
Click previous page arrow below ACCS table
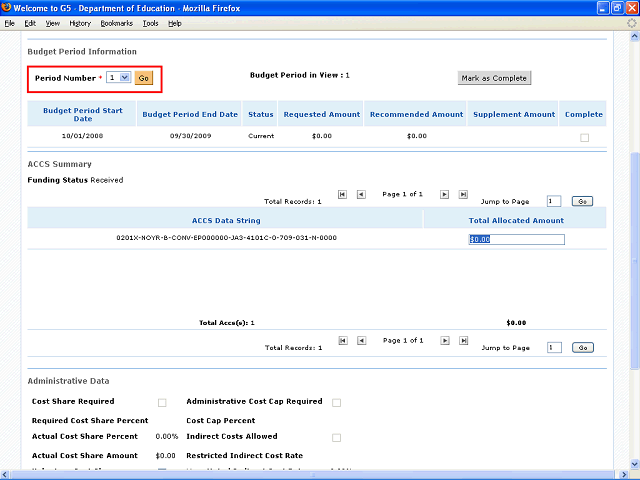coord(361,341)
